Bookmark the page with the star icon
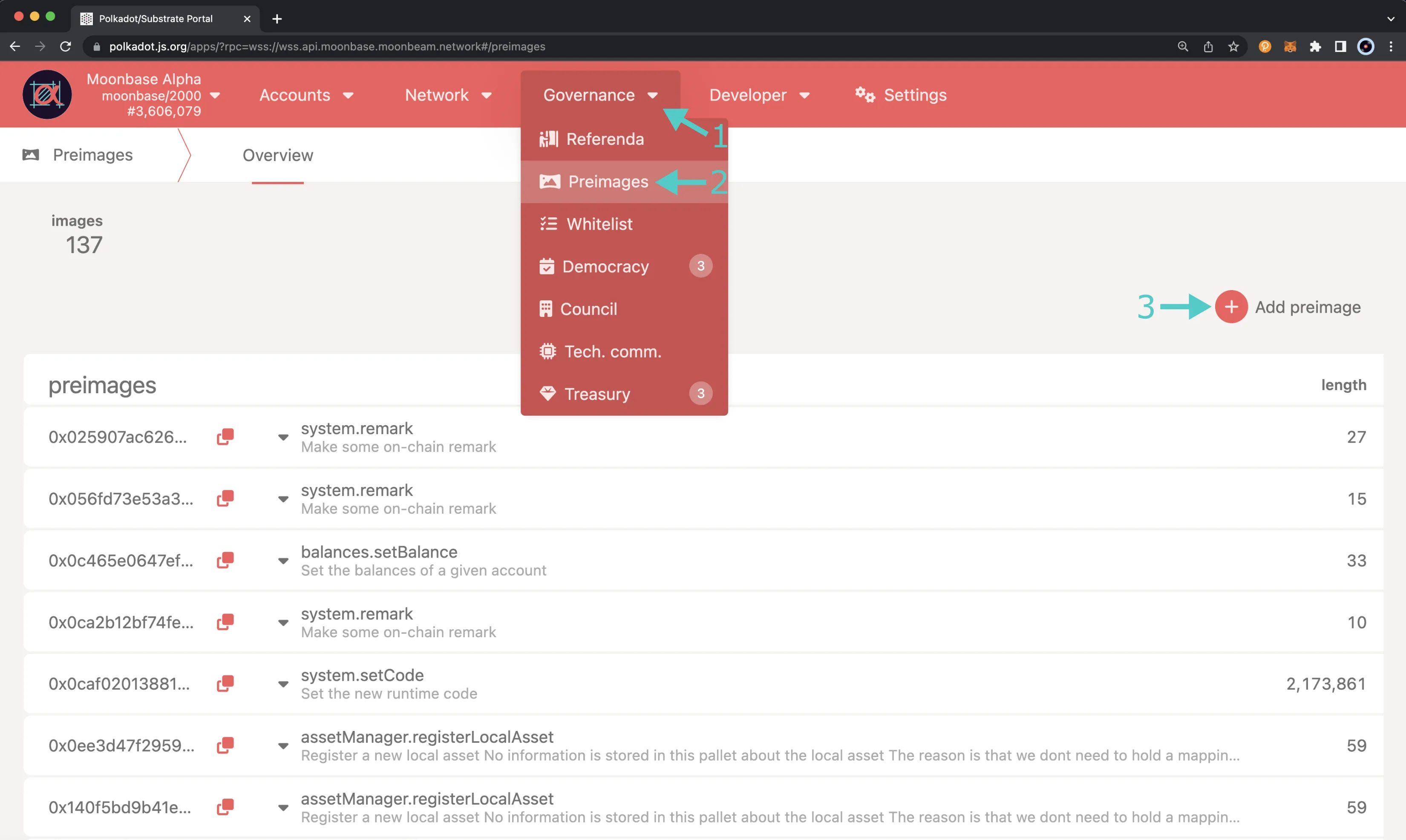Image resolution: width=1406 pixels, height=840 pixels. coord(1233,46)
